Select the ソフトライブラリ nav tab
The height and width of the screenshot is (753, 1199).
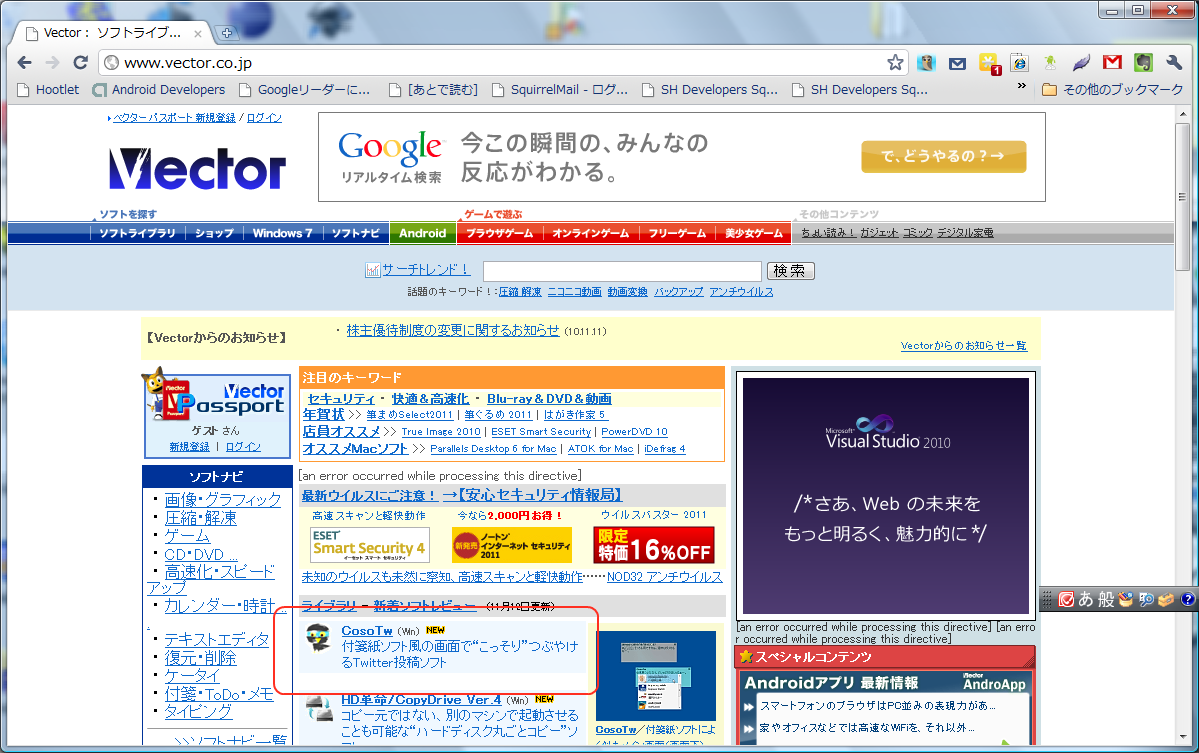point(138,233)
